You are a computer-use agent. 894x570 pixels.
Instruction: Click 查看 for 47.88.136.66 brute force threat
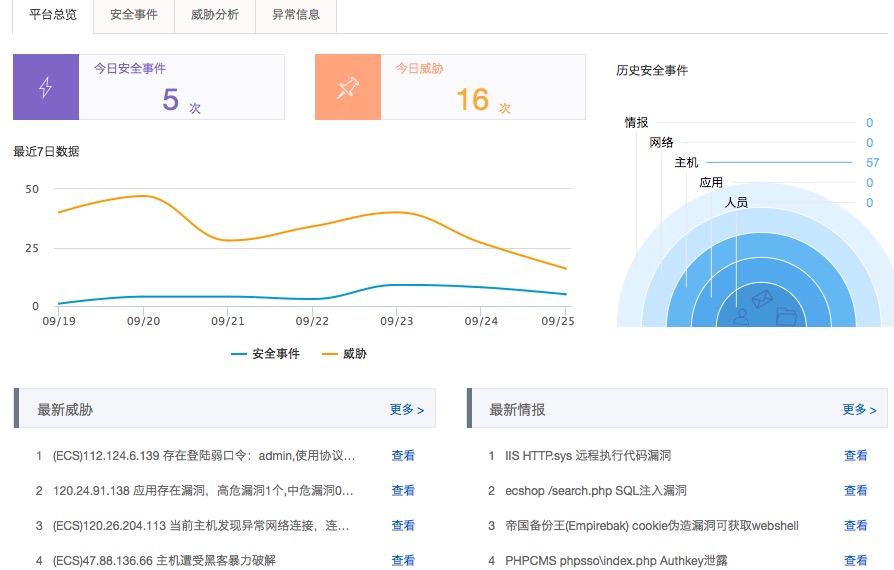point(403,560)
